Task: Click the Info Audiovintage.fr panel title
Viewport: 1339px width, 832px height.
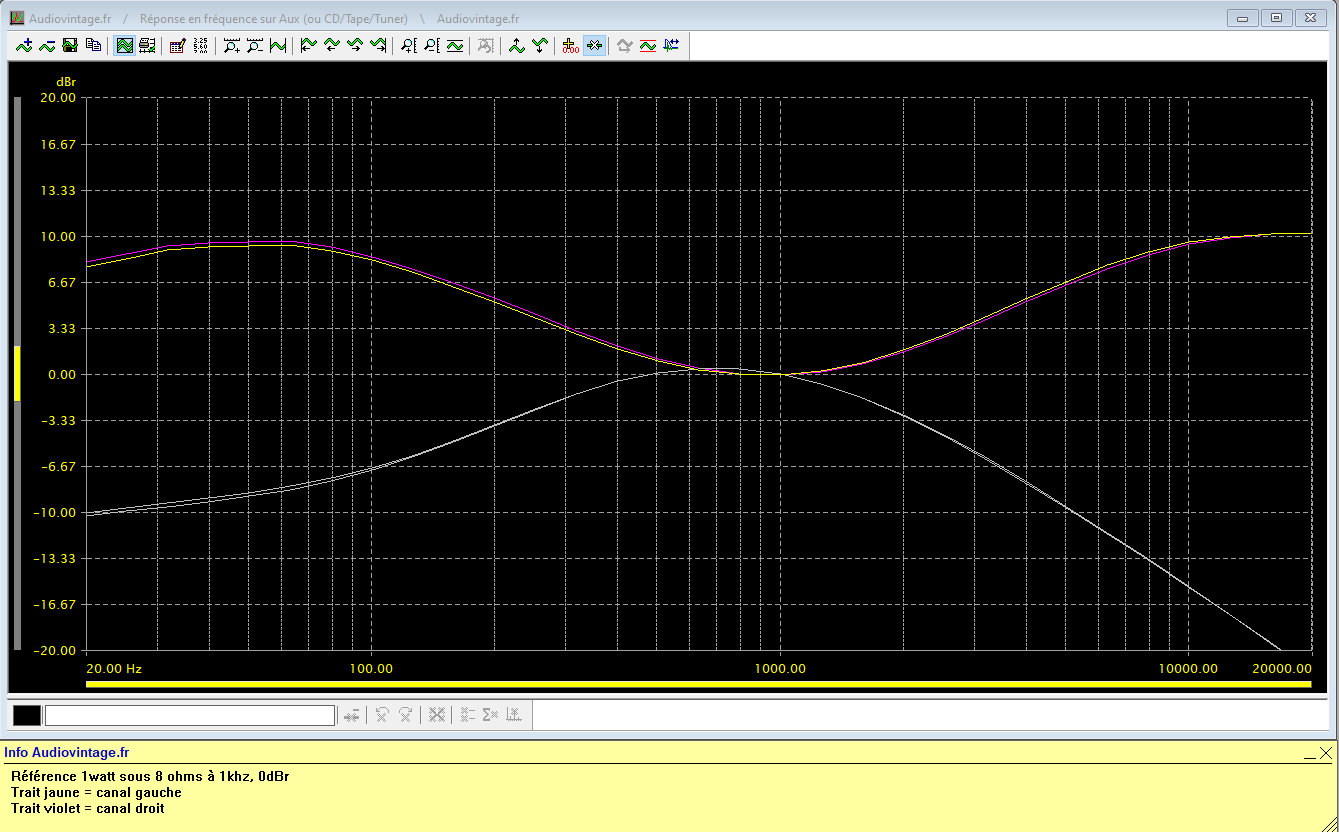Action: 67,753
